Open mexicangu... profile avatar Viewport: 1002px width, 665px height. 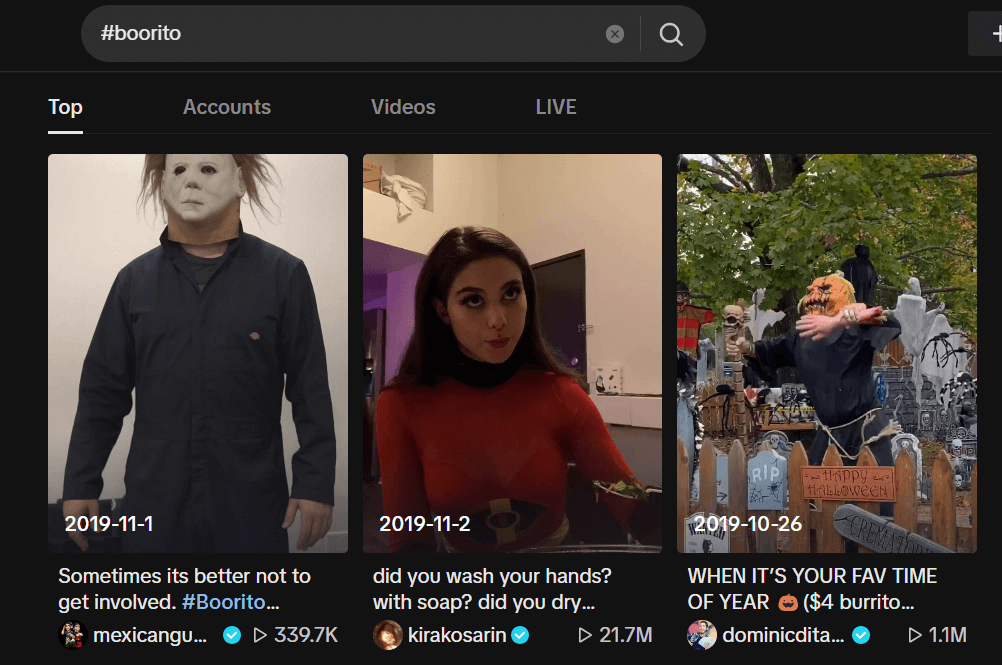pyautogui.click(x=73, y=635)
